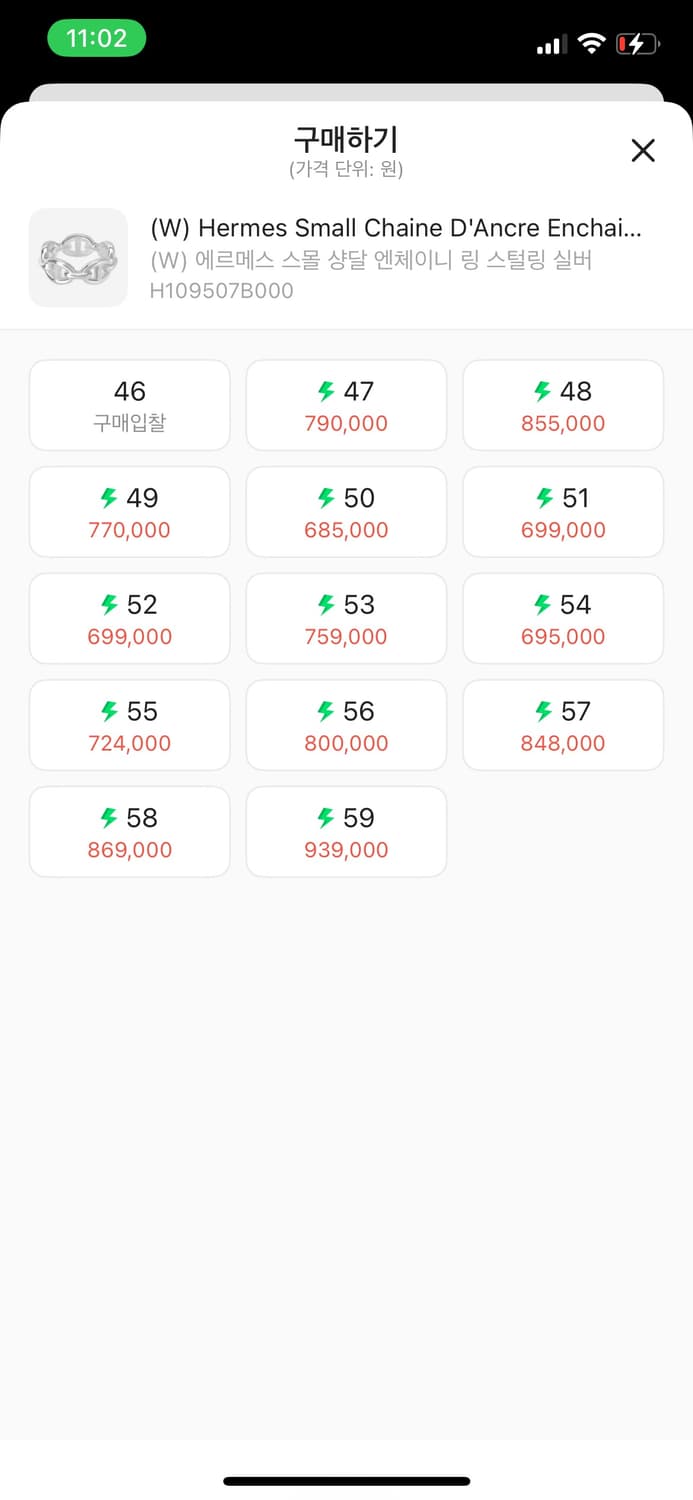Tap the battery charging status icon
Screen dimensions: 693x1500
(637, 44)
